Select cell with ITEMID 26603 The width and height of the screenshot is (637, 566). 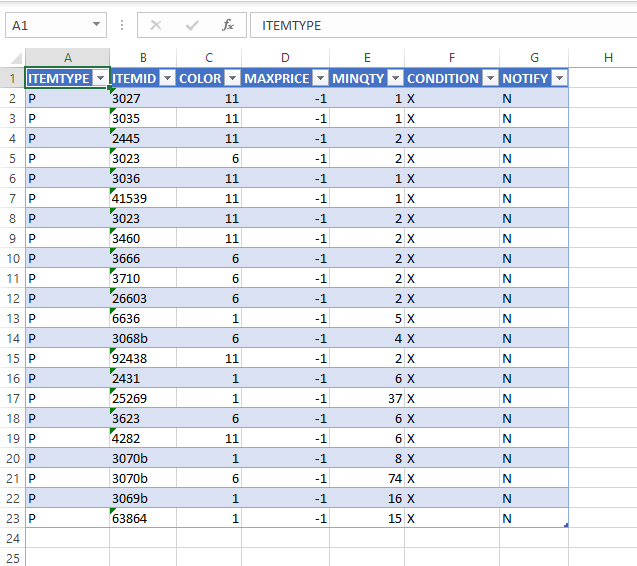143,298
